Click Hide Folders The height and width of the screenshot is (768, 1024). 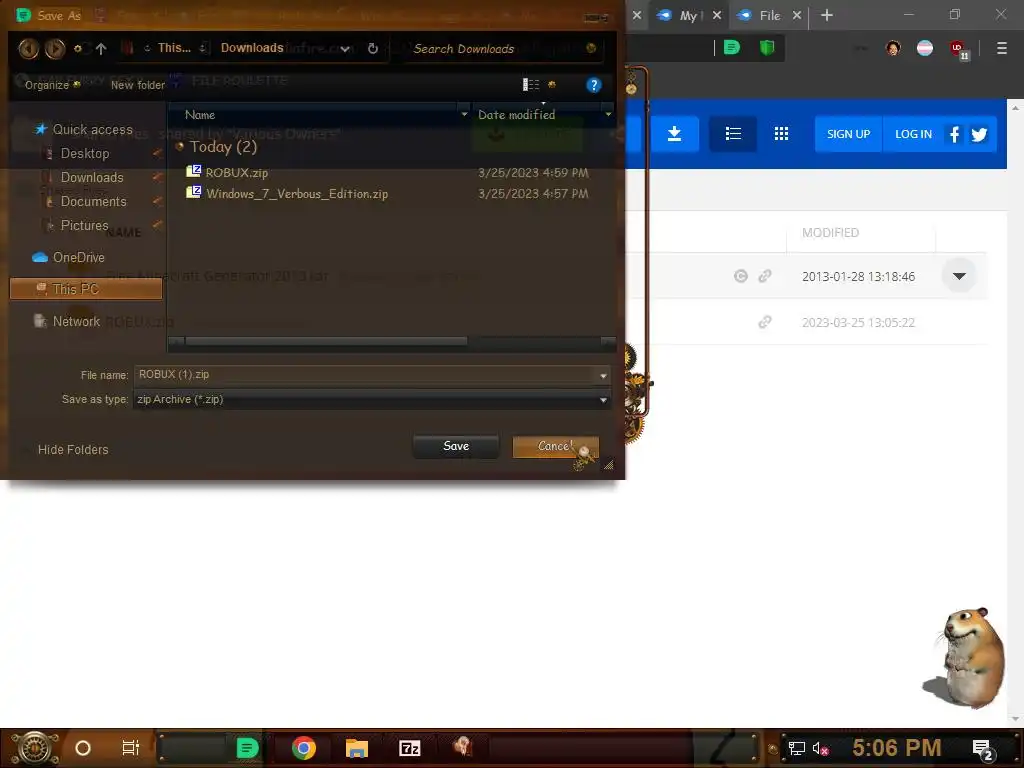tap(73, 449)
